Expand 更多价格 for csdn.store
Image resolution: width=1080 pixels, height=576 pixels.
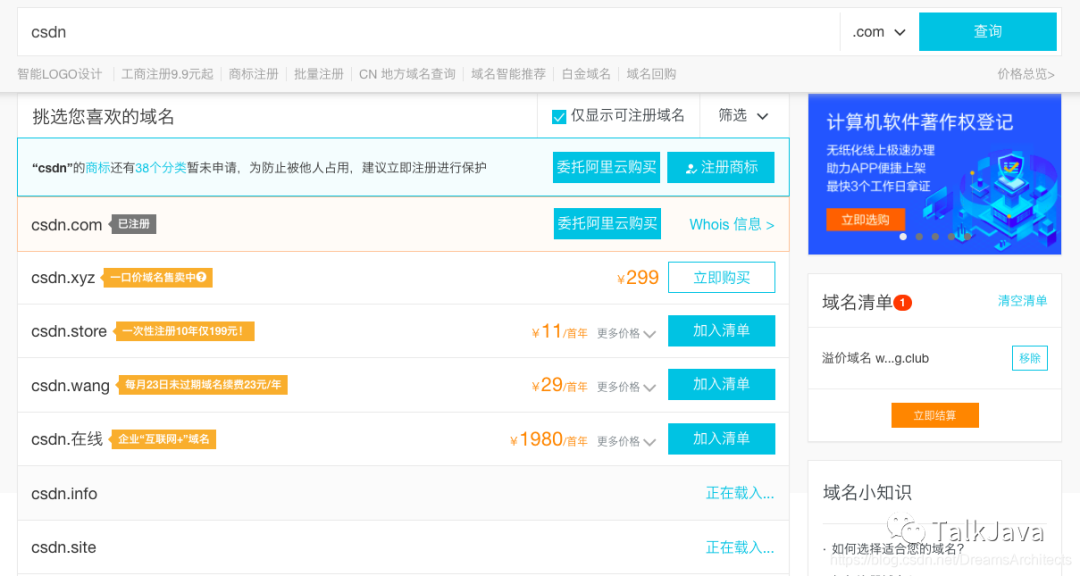[x=626, y=333]
